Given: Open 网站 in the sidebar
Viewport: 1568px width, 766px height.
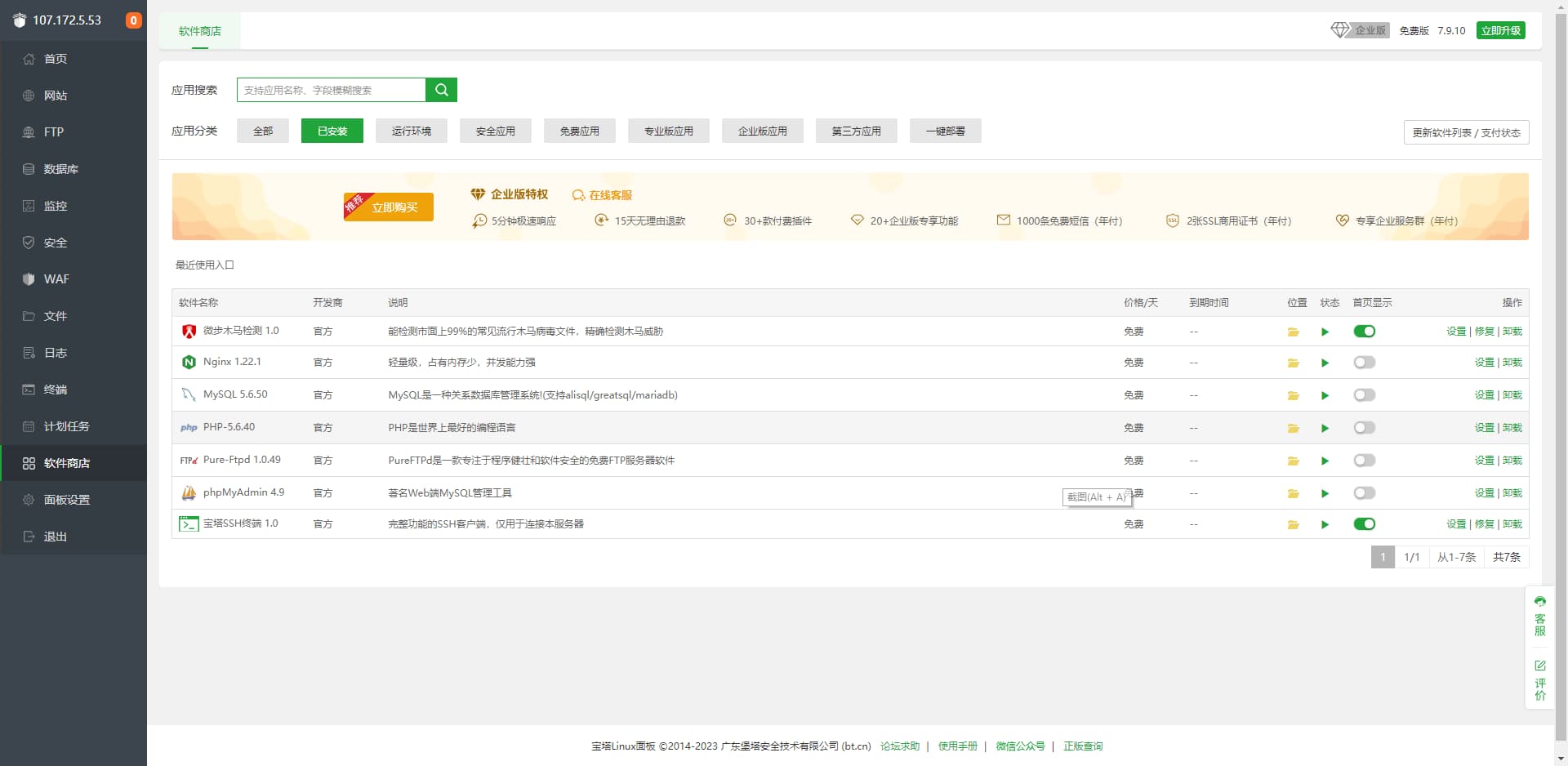Looking at the screenshot, I should [x=73, y=96].
